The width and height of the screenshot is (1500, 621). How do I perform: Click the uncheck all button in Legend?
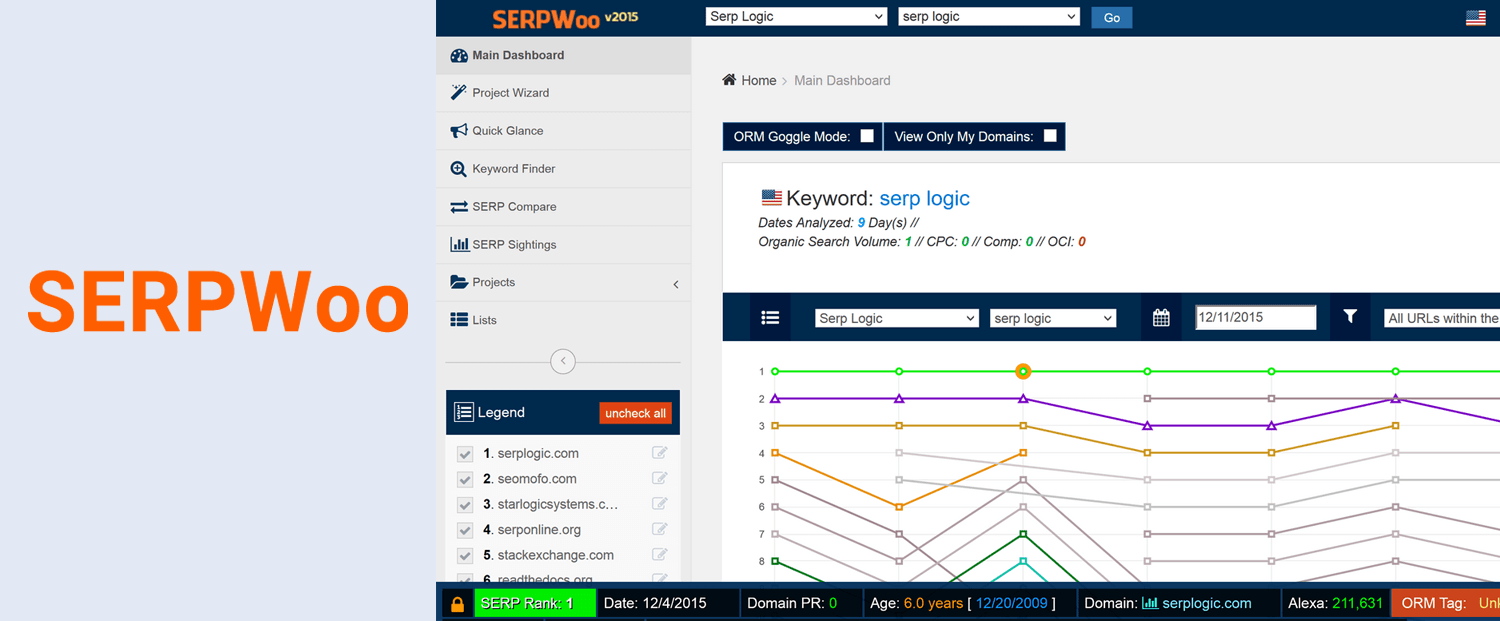(x=635, y=413)
